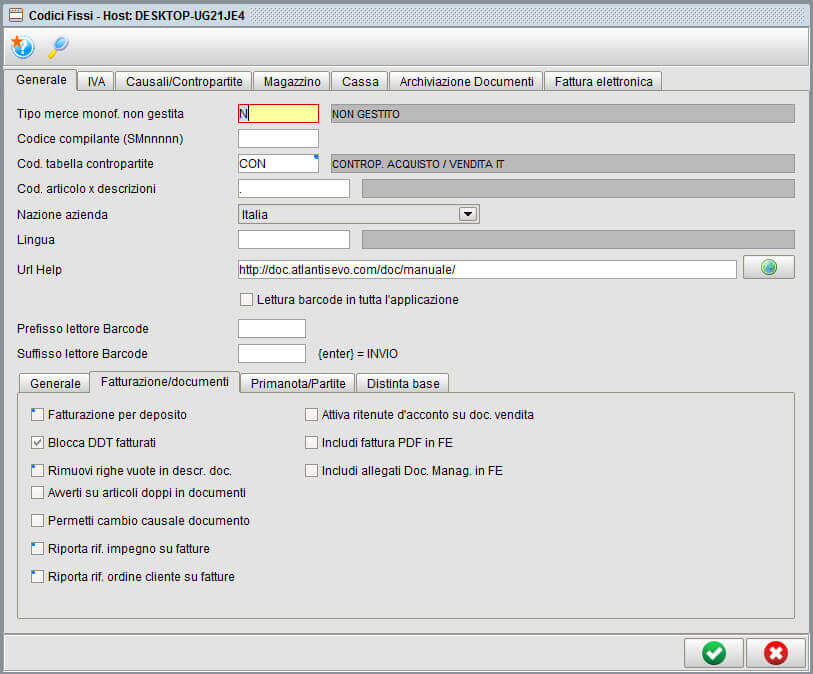Disable Blocca DDT fatturati

37,442
